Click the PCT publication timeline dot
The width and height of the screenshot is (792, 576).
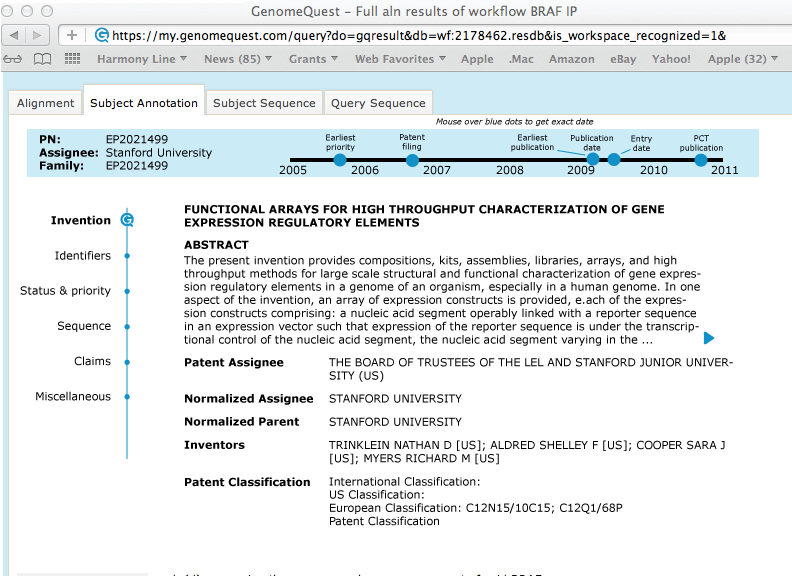pos(701,160)
